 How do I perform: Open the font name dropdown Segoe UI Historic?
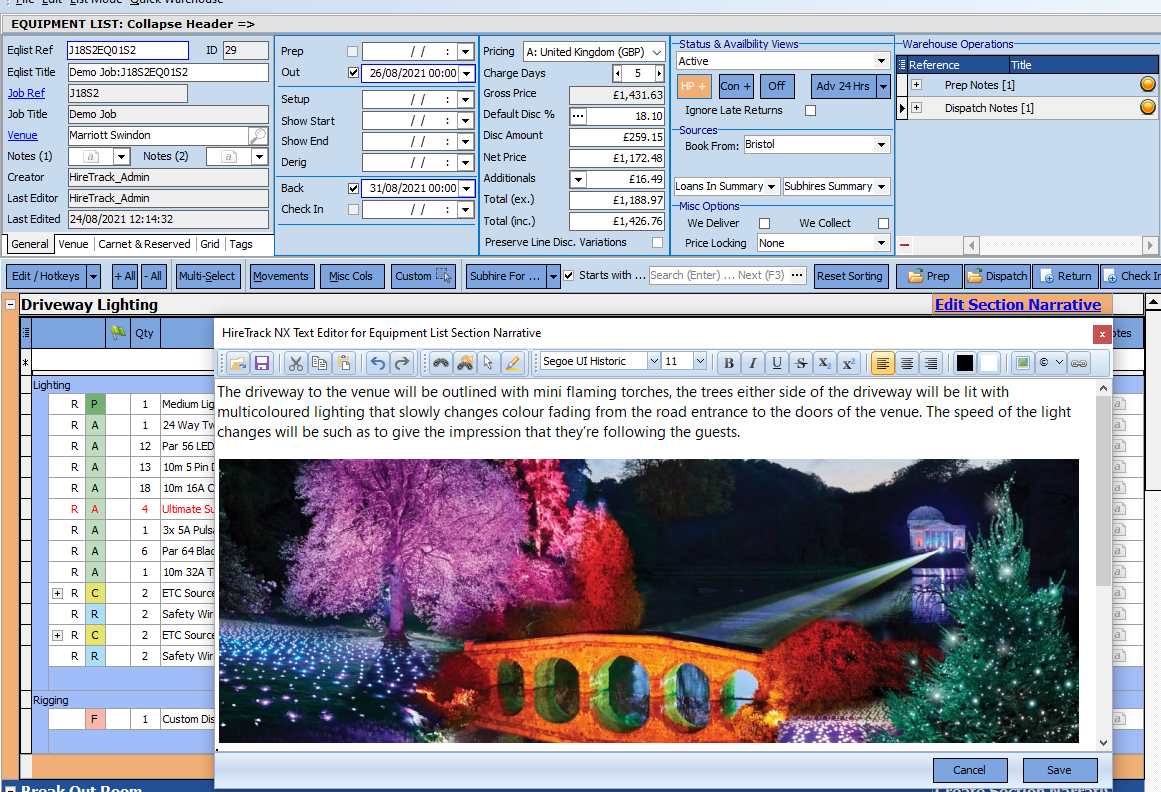(x=654, y=362)
